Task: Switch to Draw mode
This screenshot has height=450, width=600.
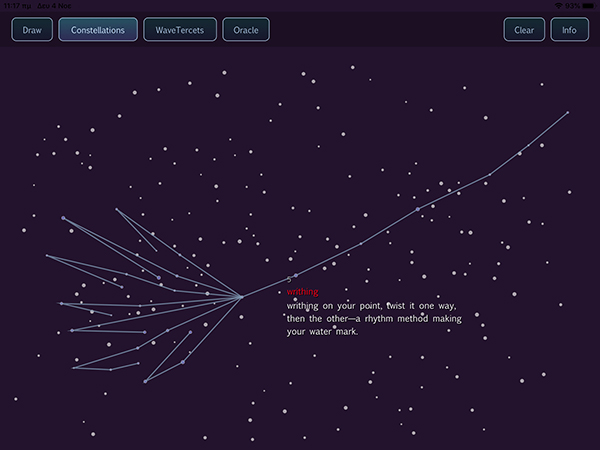Action: tap(31, 30)
